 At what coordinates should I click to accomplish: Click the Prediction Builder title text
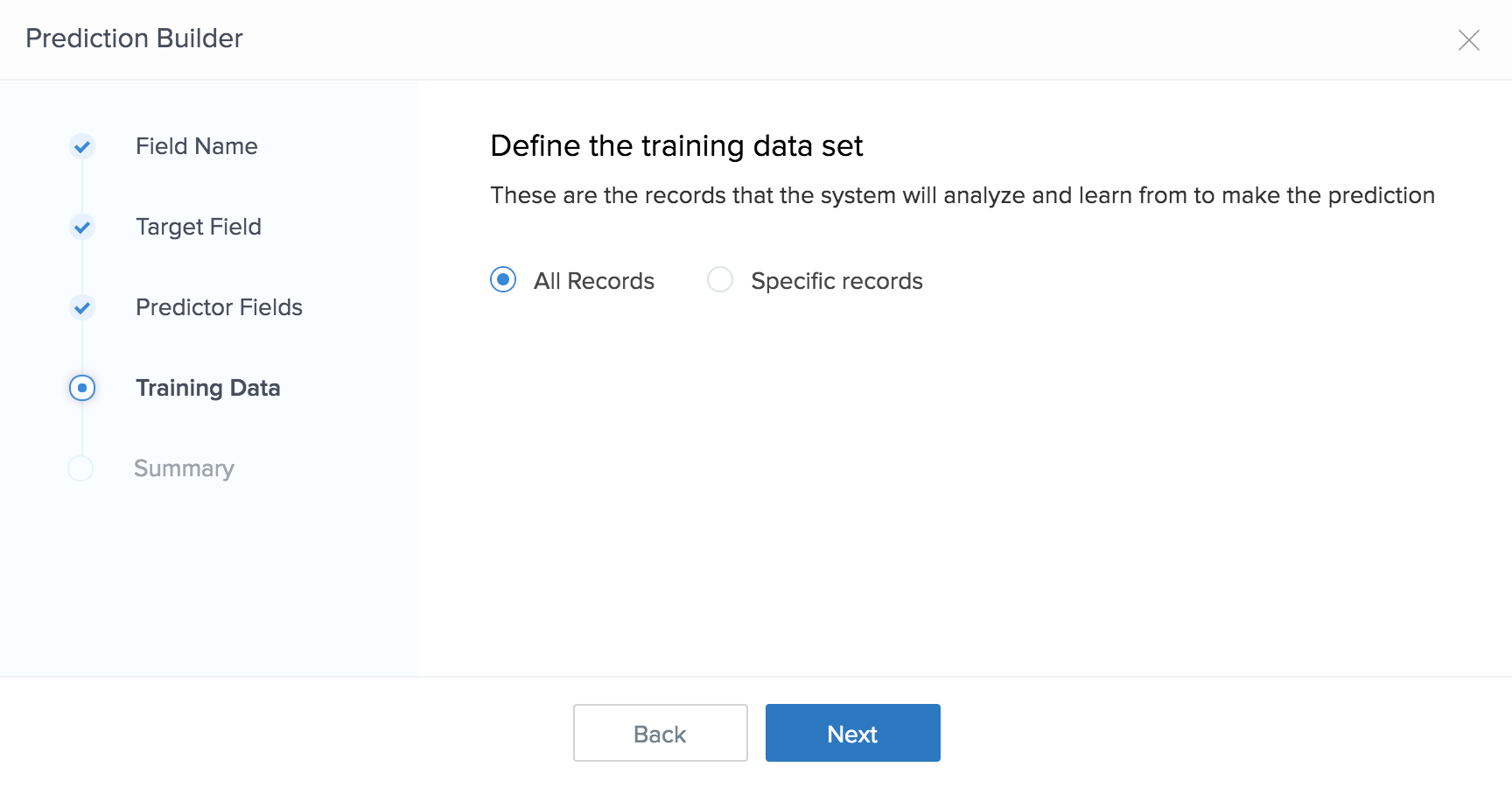point(134,39)
